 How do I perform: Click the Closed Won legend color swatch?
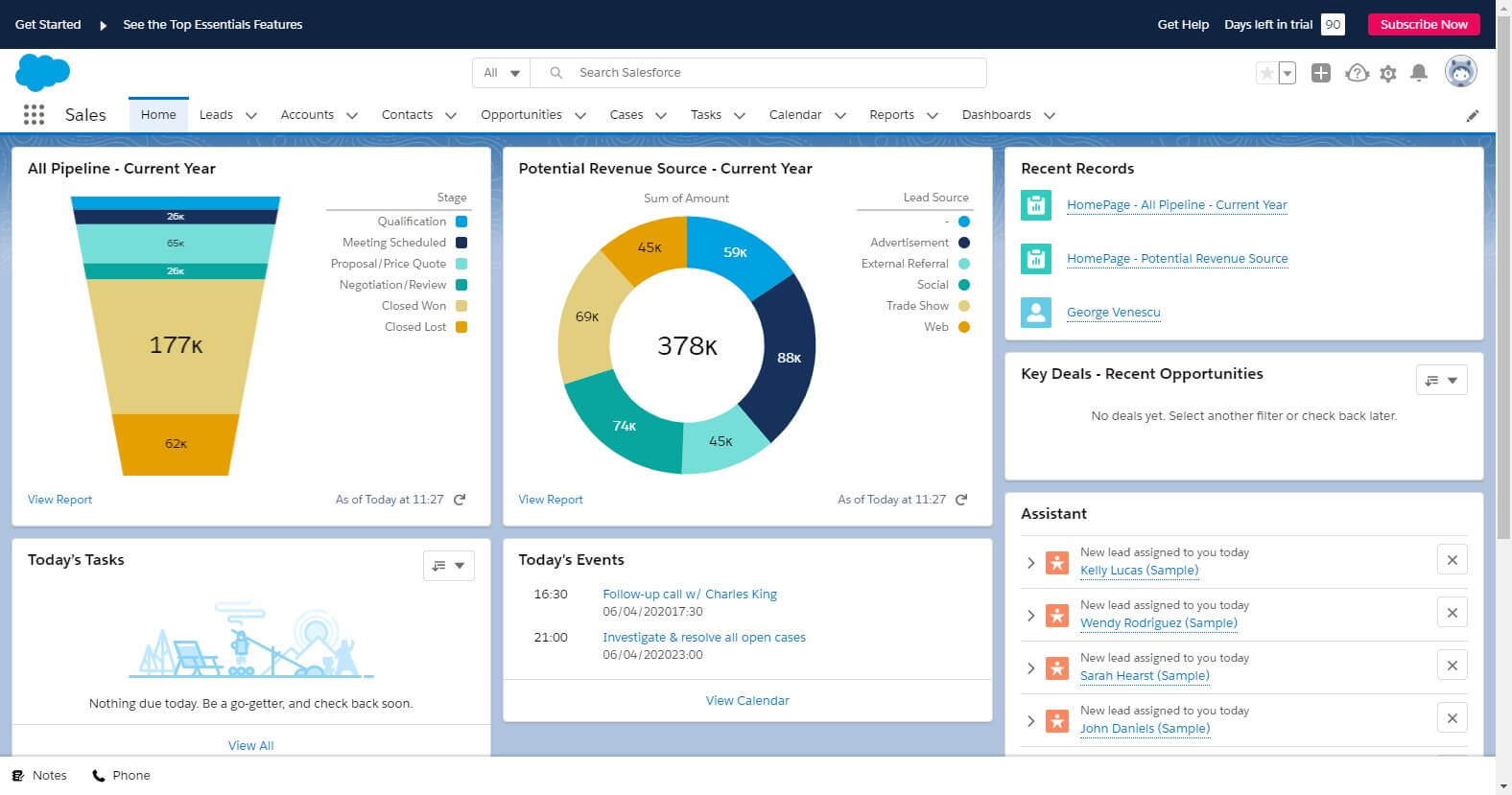click(x=461, y=306)
